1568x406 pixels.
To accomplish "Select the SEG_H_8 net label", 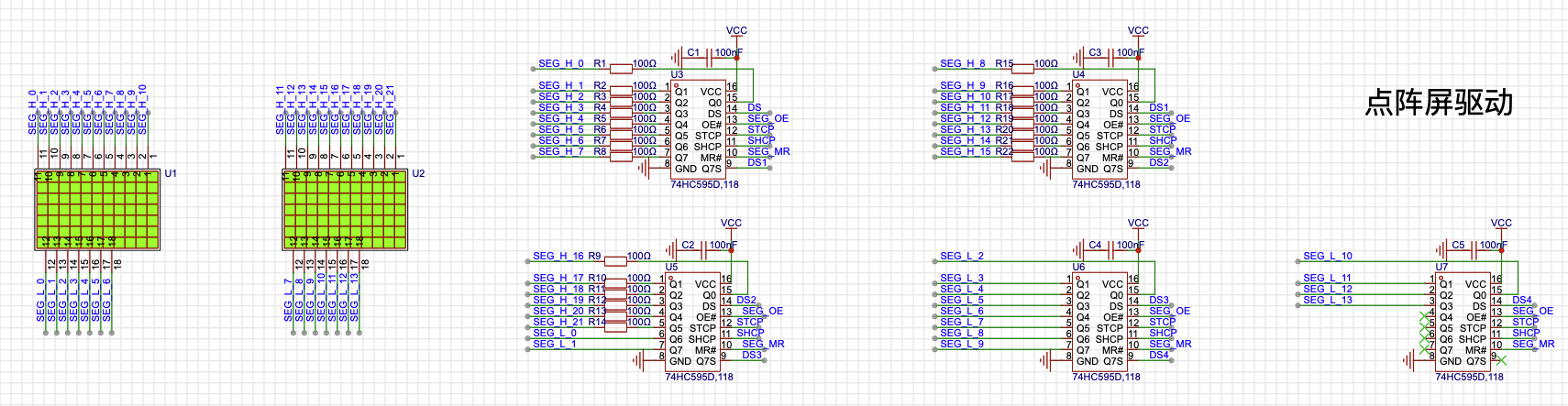I will pos(962,63).
